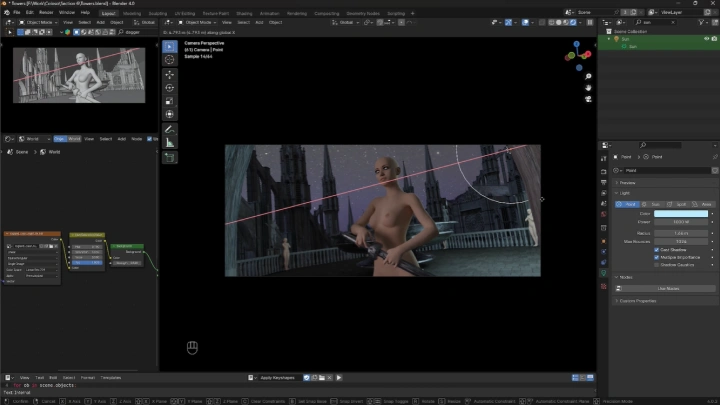
Task: Switch to the Scripting workspace tab
Action: 396,13
